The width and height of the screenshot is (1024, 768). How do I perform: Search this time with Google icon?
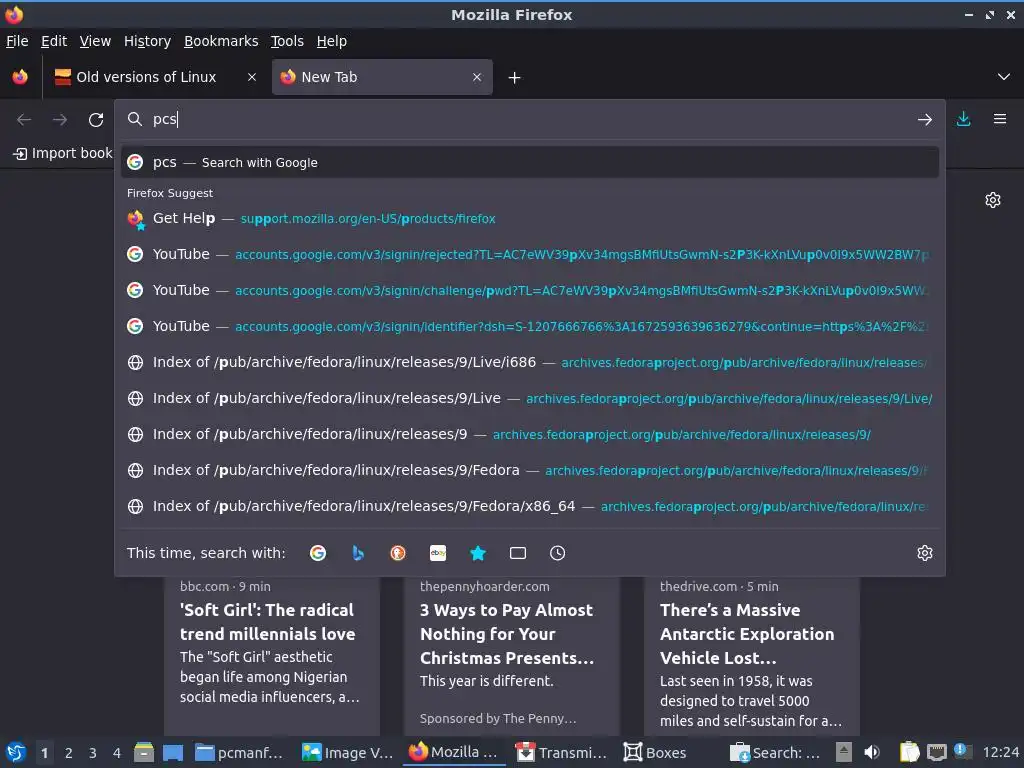(x=318, y=553)
